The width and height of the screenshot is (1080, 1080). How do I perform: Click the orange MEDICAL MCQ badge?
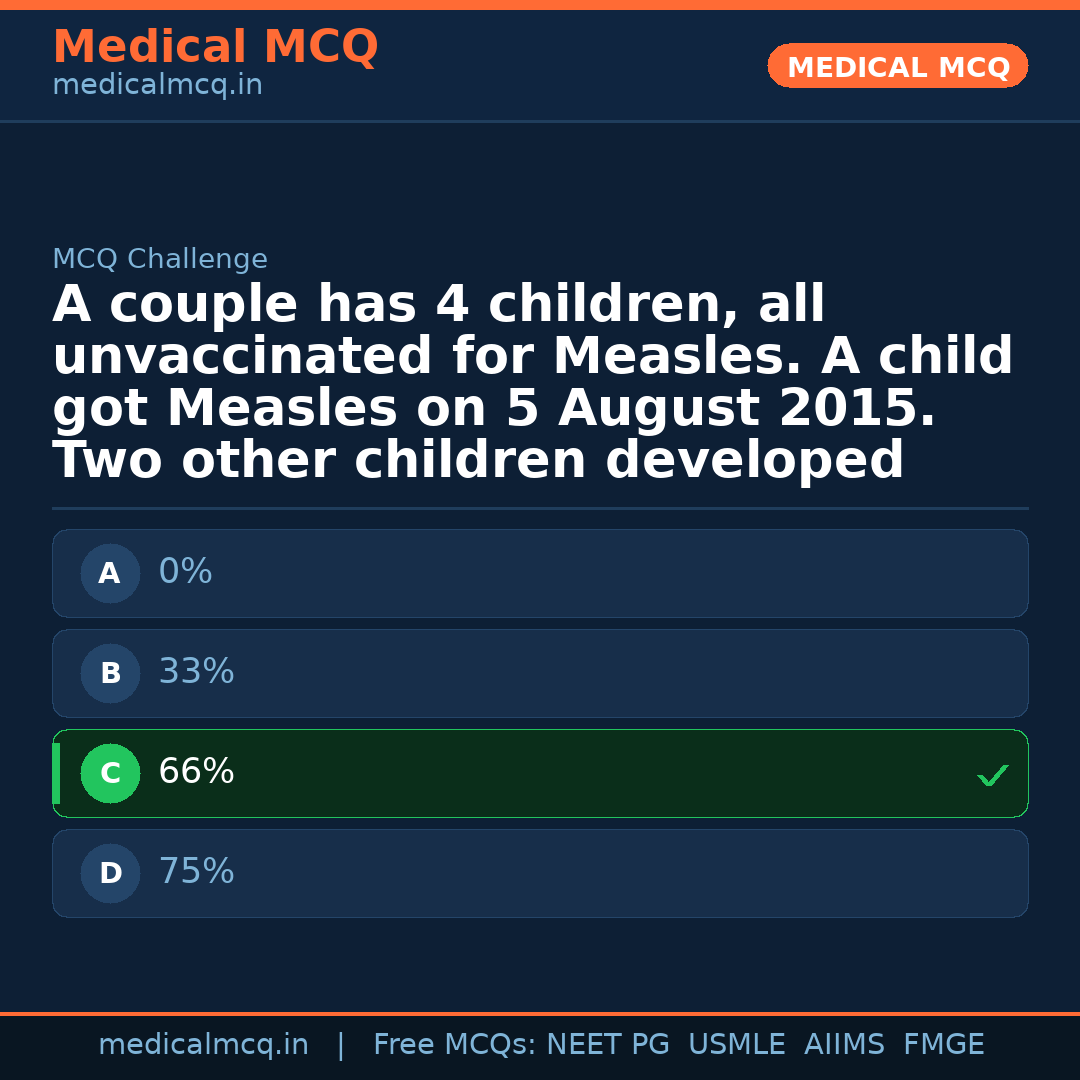897,66
